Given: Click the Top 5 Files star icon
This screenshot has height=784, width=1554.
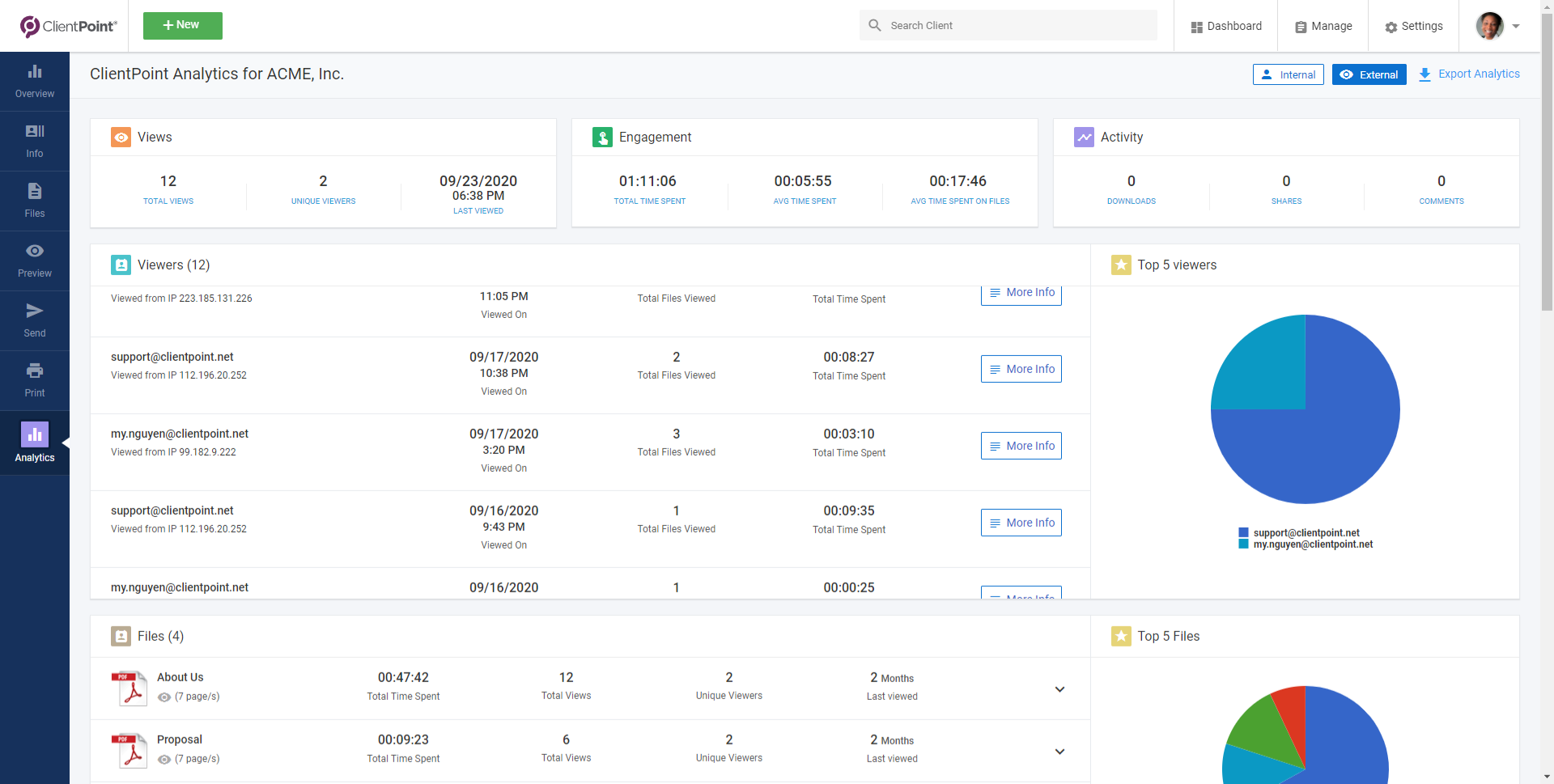Looking at the screenshot, I should tap(1121, 637).
